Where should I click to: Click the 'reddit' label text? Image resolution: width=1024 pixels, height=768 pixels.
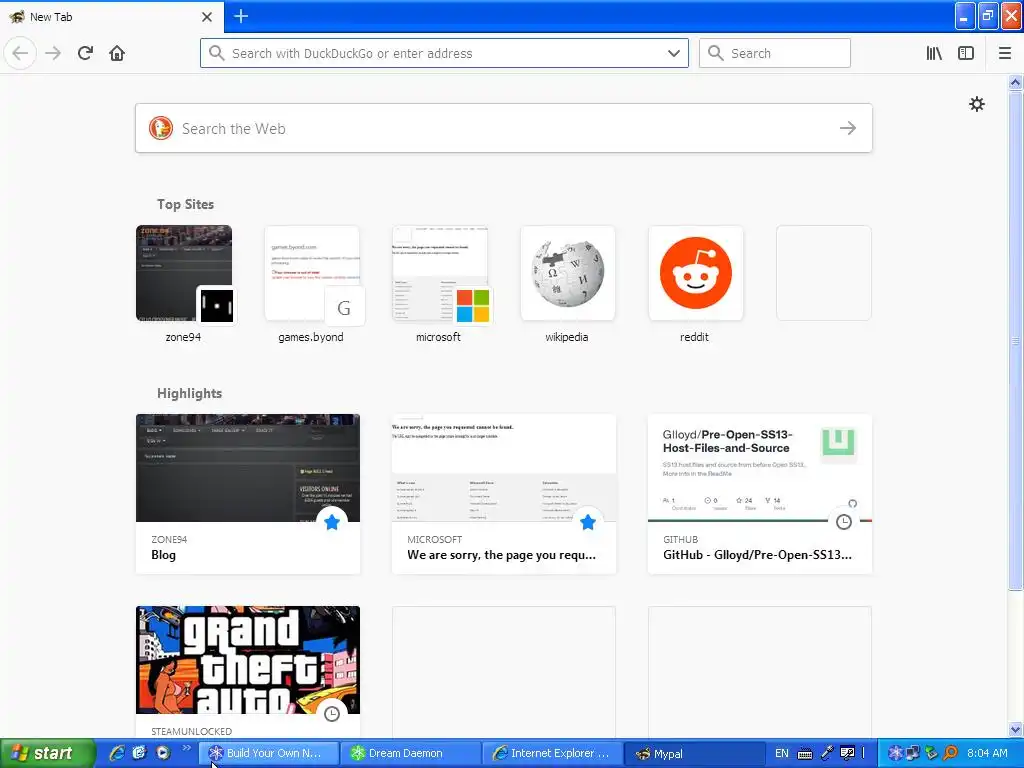tap(694, 337)
